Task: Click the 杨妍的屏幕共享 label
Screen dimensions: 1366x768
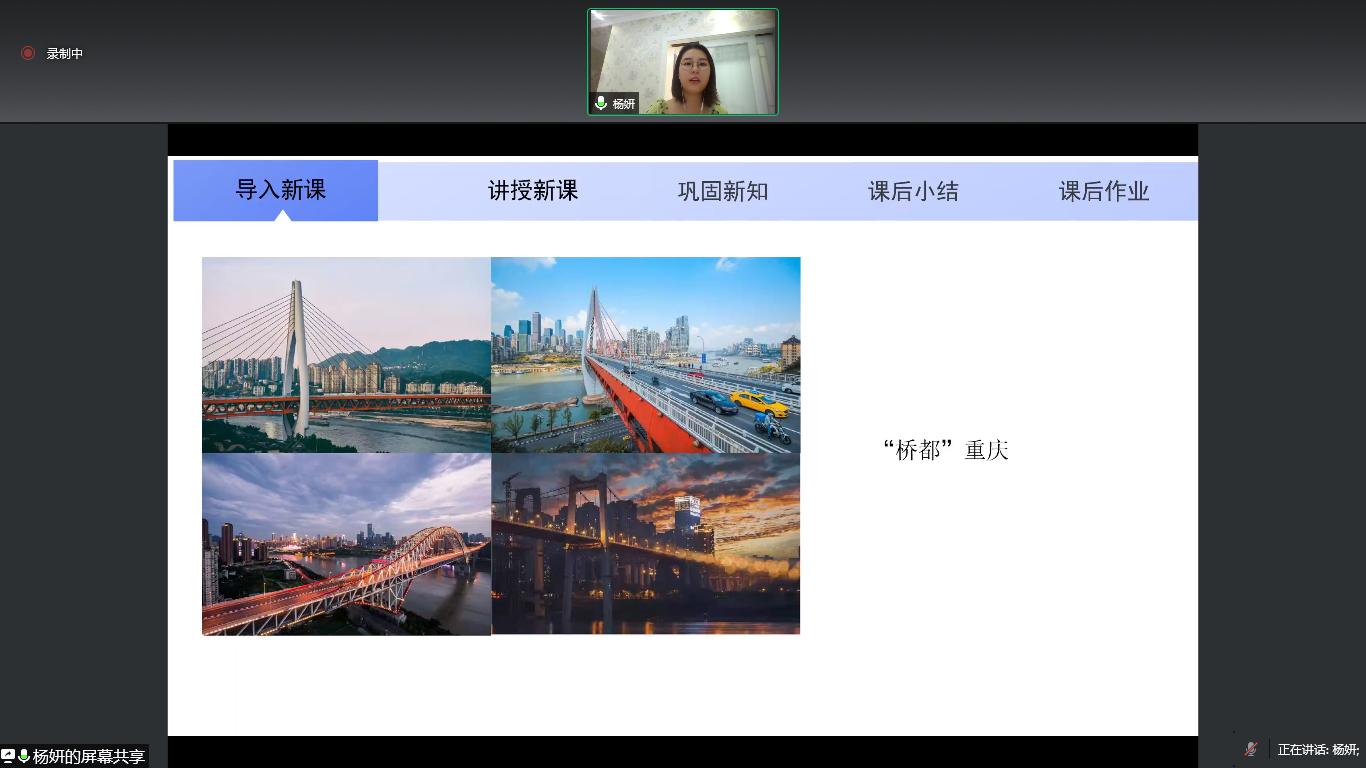Action: pyautogui.click(x=89, y=757)
